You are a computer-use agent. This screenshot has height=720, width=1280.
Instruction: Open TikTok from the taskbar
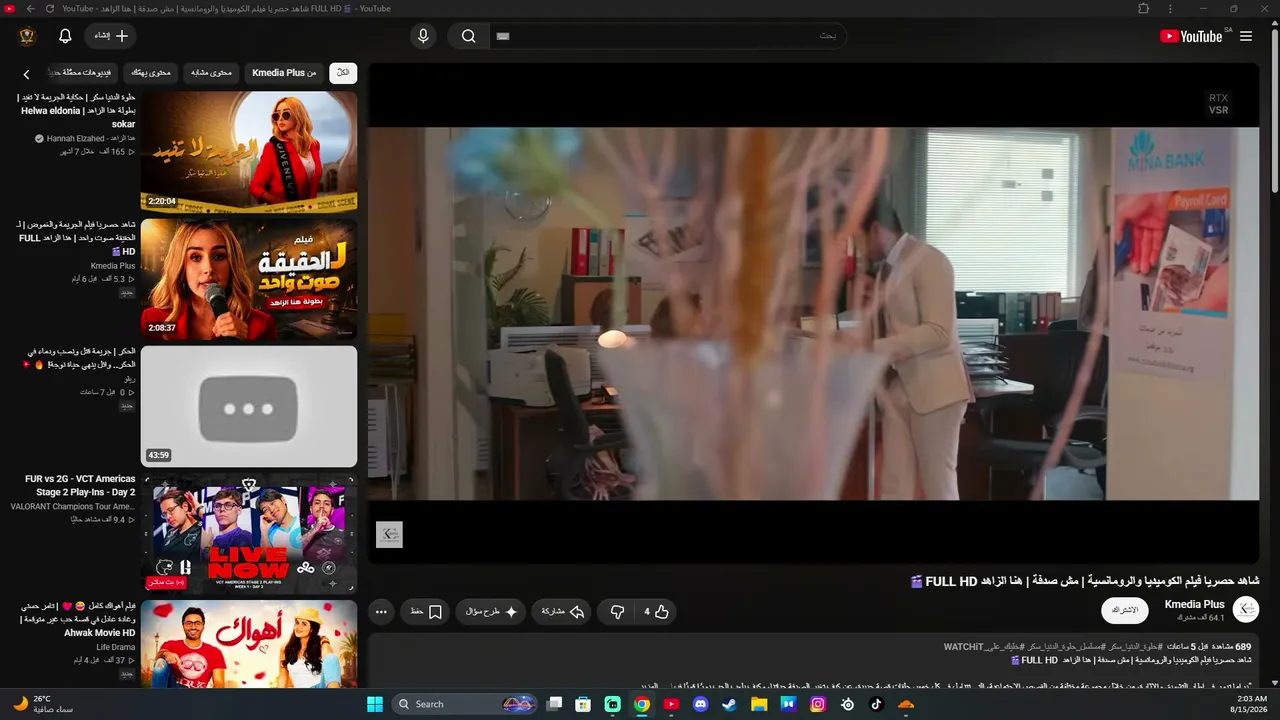point(877,704)
